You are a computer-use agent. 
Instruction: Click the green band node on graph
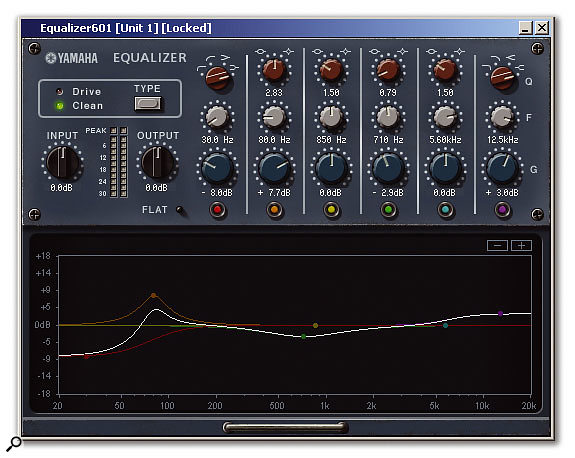point(303,336)
